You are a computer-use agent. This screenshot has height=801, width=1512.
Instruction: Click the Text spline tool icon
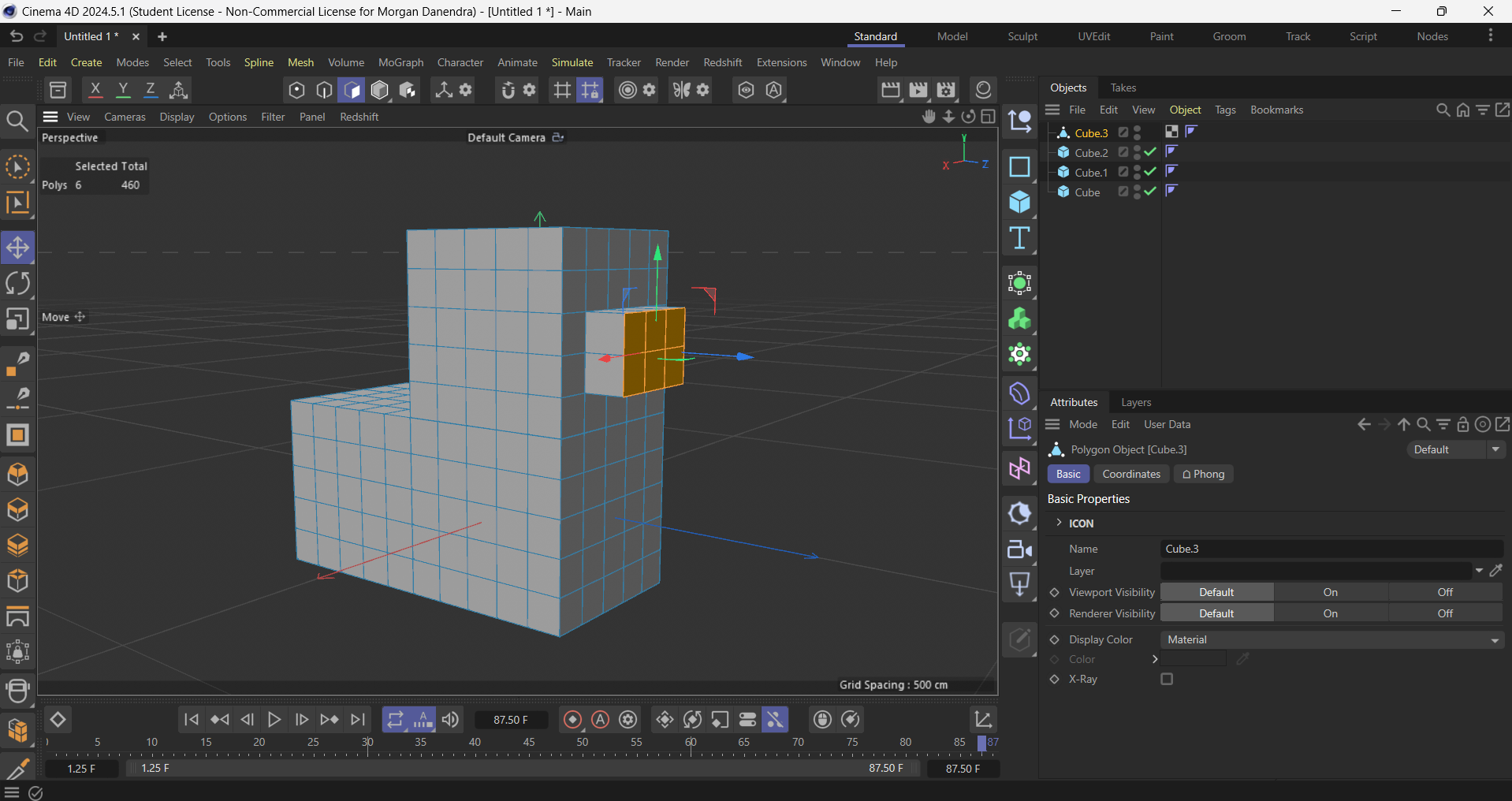[x=1019, y=238]
